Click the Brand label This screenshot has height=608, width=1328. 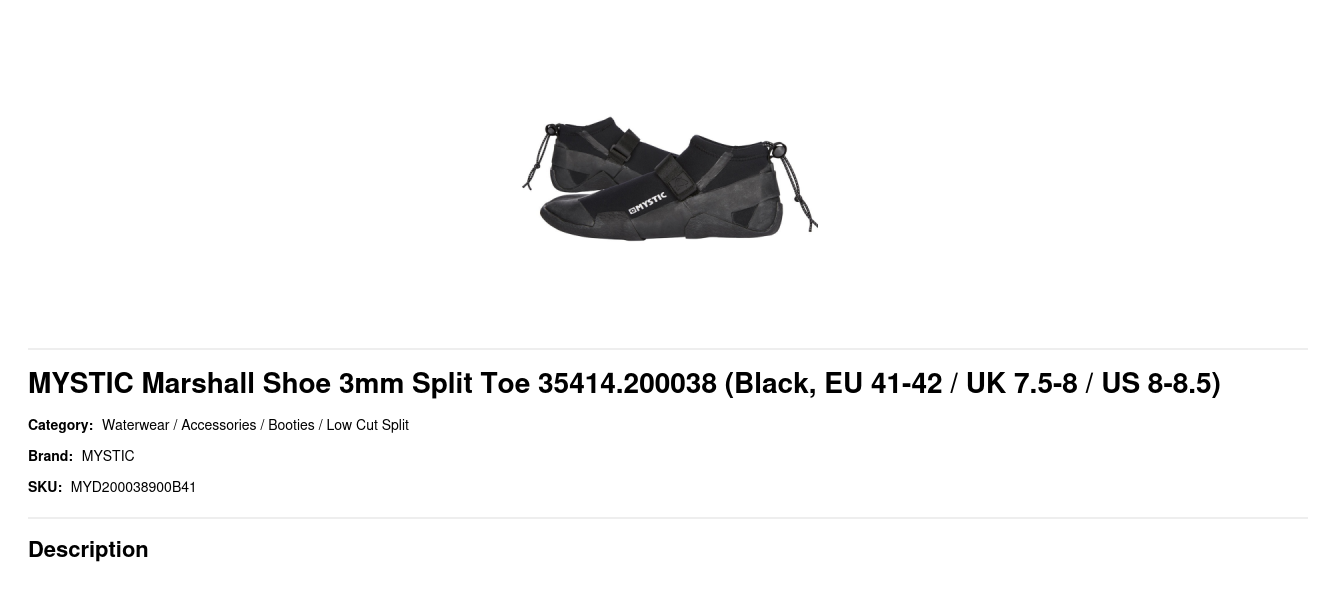pyautogui.click(x=50, y=456)
